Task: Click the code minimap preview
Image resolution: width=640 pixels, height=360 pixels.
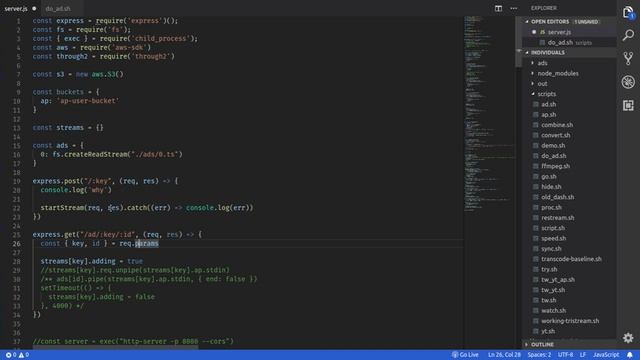Action: [489, 114]
